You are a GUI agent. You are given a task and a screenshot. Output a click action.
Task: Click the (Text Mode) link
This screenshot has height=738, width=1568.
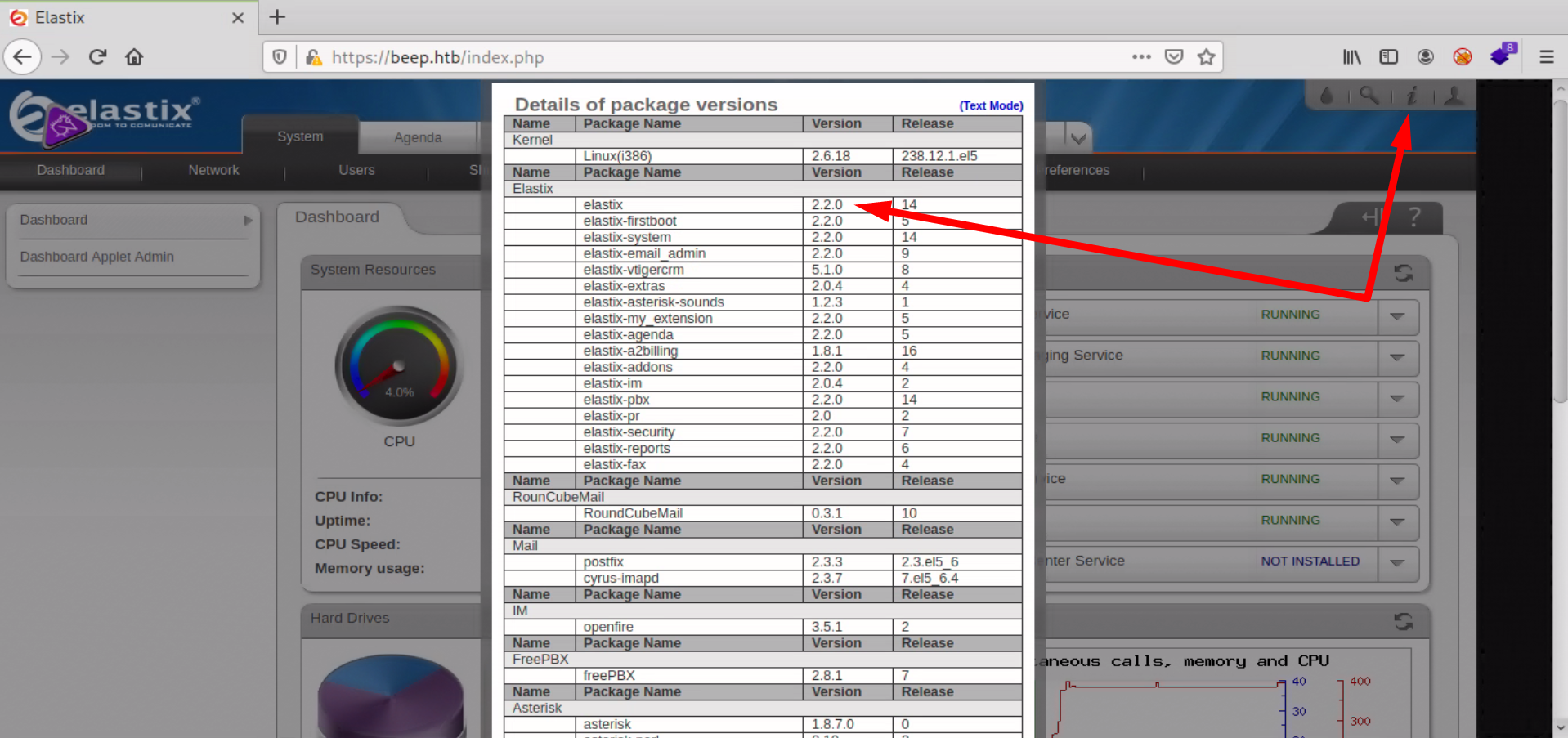point(991,105)
